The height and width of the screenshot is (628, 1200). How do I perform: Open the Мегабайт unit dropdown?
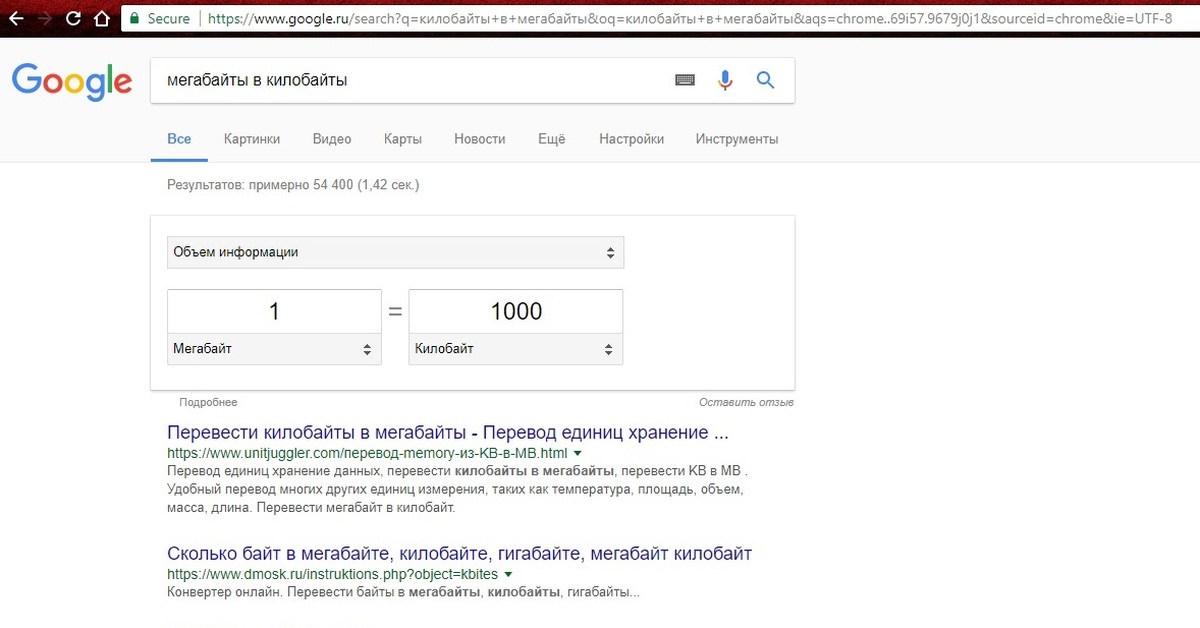(x=274, y=349)
